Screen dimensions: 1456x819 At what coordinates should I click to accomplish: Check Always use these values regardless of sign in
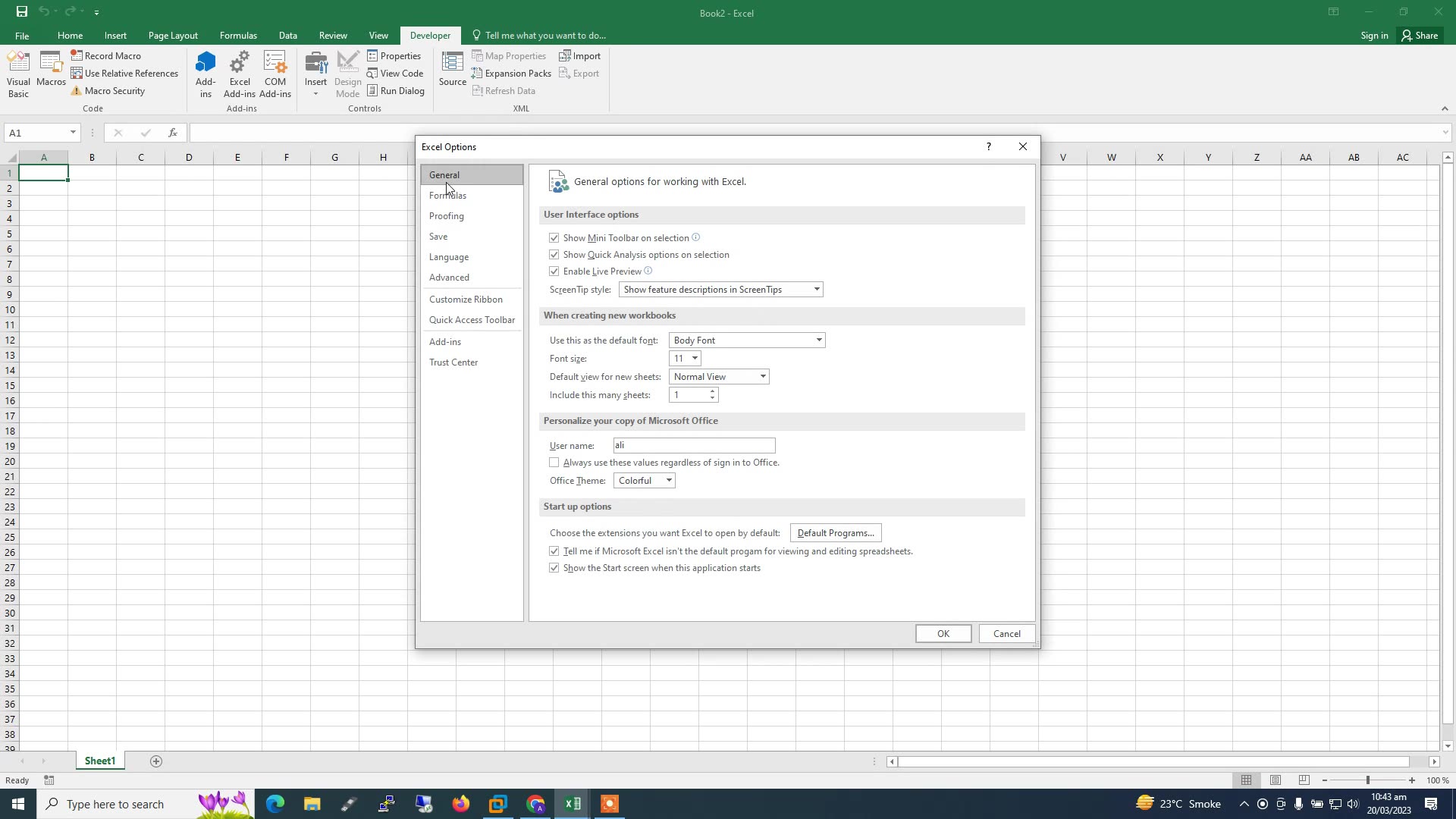[x=554, y=462]
